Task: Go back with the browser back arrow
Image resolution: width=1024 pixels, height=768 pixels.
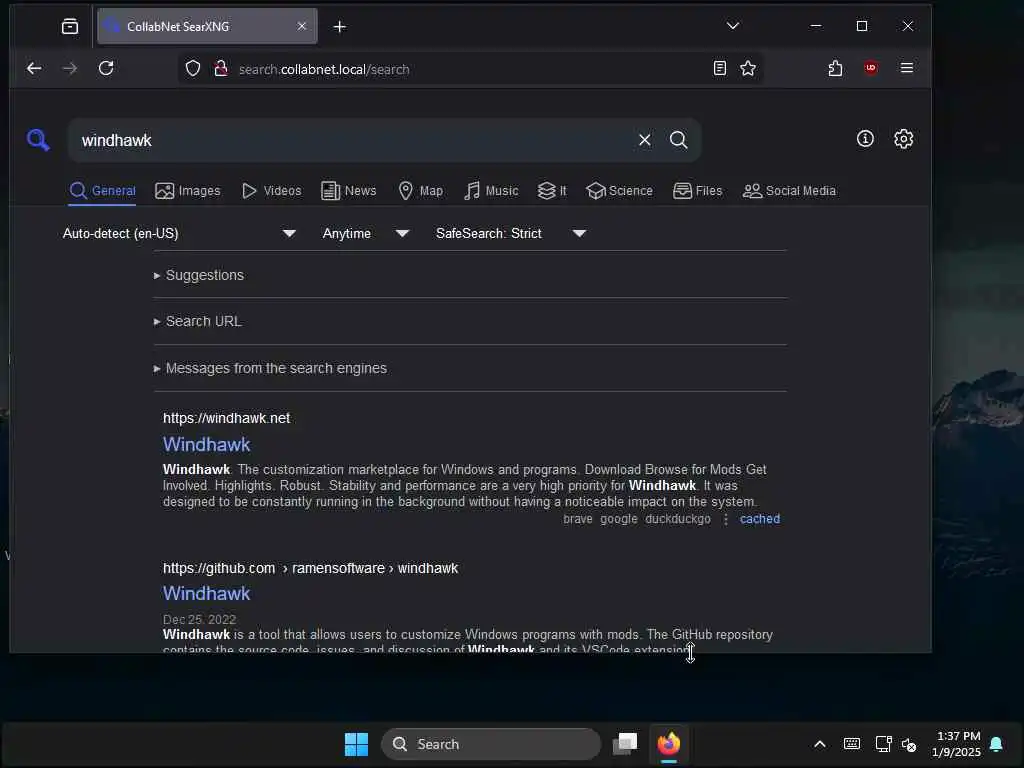Action: coord(34,69)
